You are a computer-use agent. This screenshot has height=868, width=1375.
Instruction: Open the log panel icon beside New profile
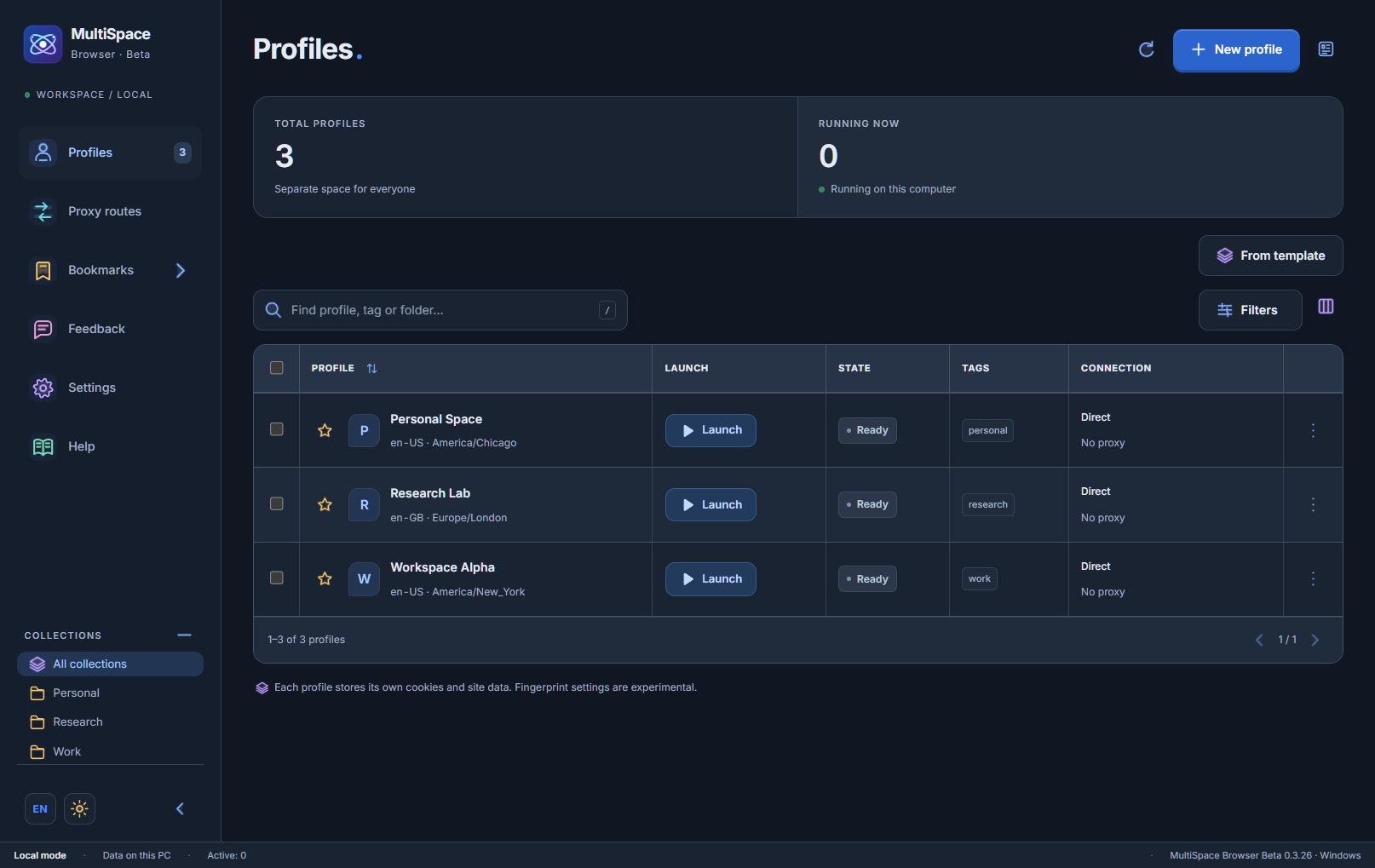click(x=1326, y=49)
